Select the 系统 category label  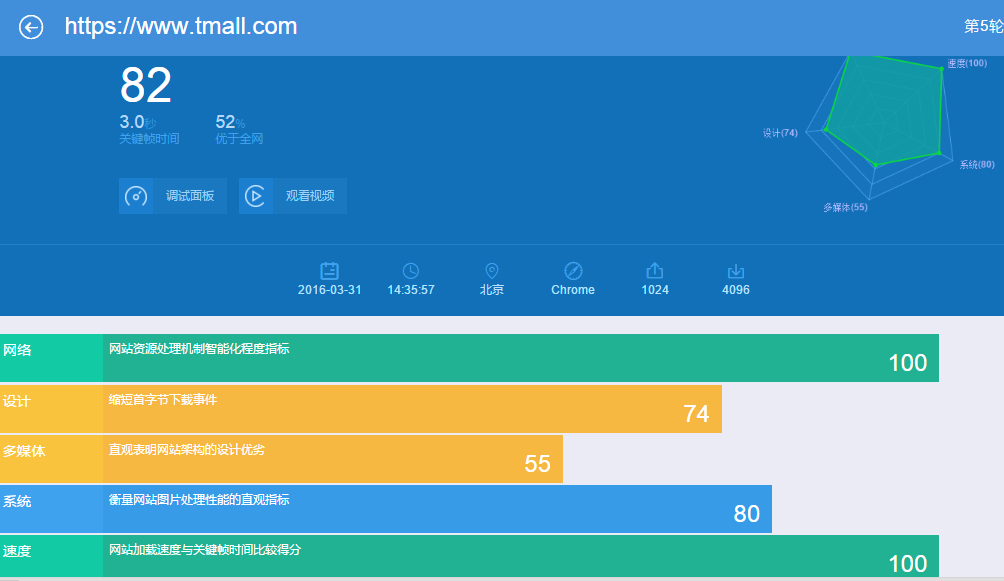coord(17,502)
